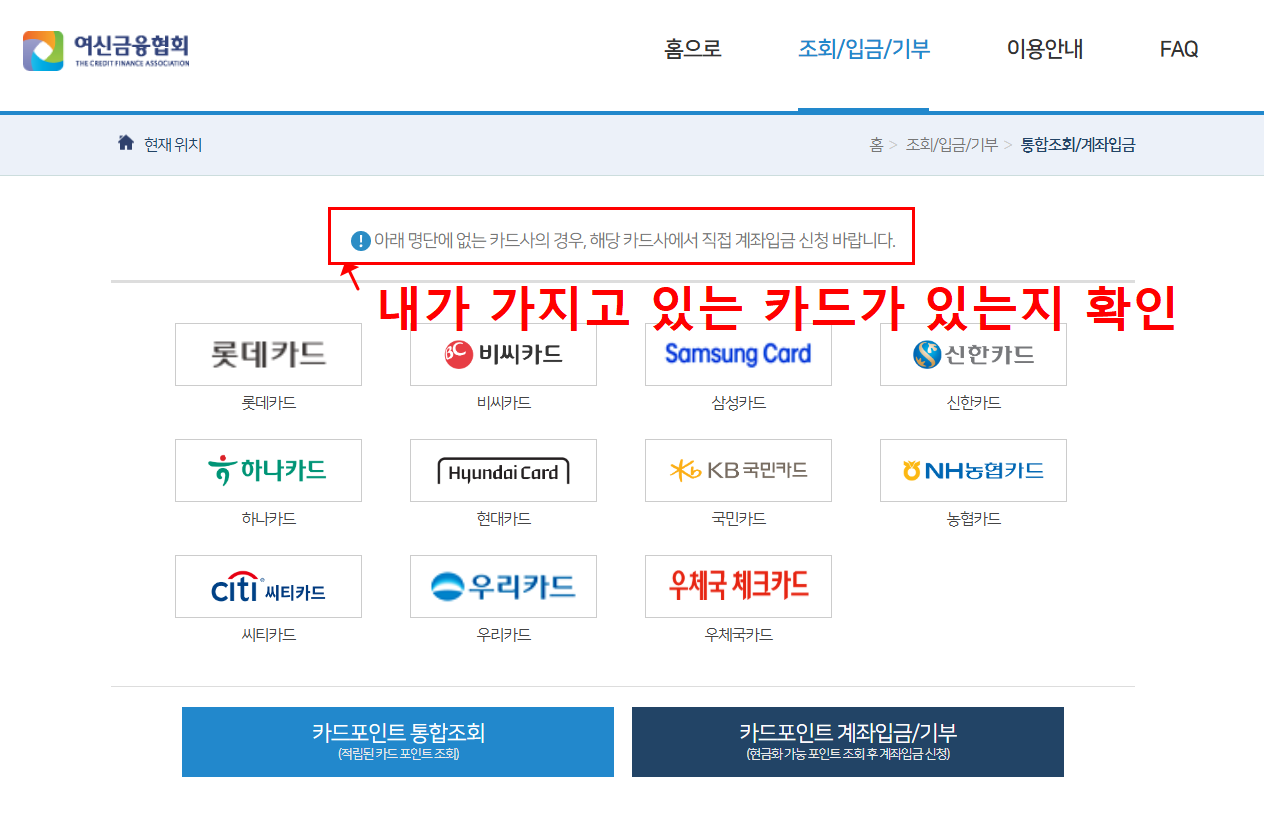1264x820 pixels.
Task: Select the KB국민카드 logo card
Action: pyautogui.click(x=738, y=470)
